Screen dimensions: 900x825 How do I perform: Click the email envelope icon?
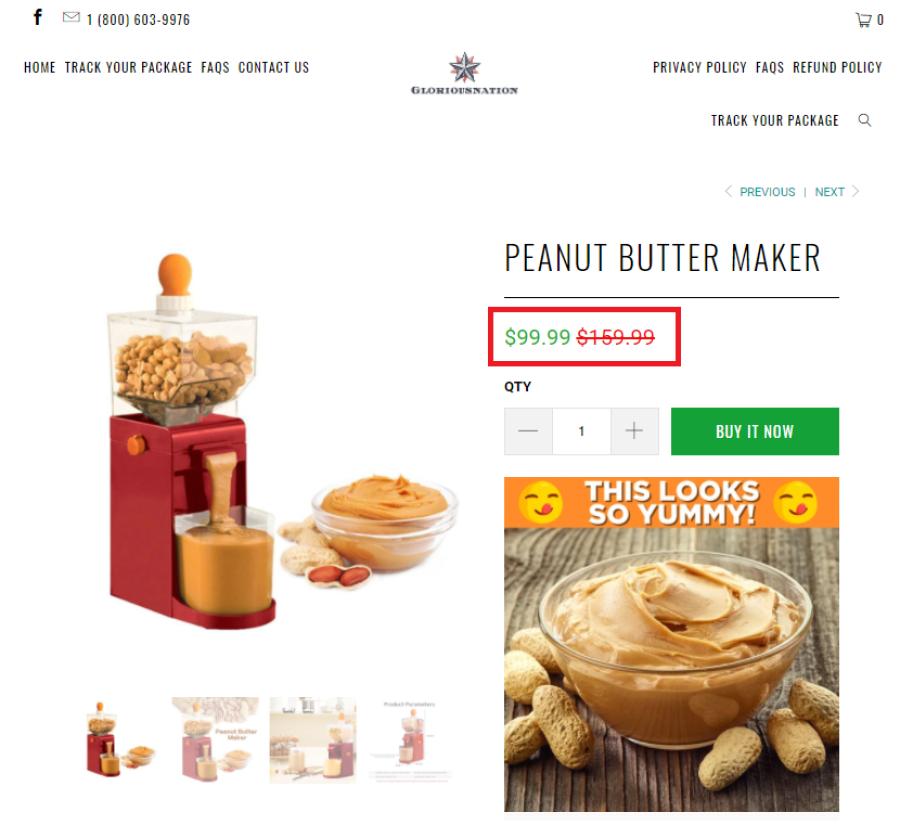(71, 17)
